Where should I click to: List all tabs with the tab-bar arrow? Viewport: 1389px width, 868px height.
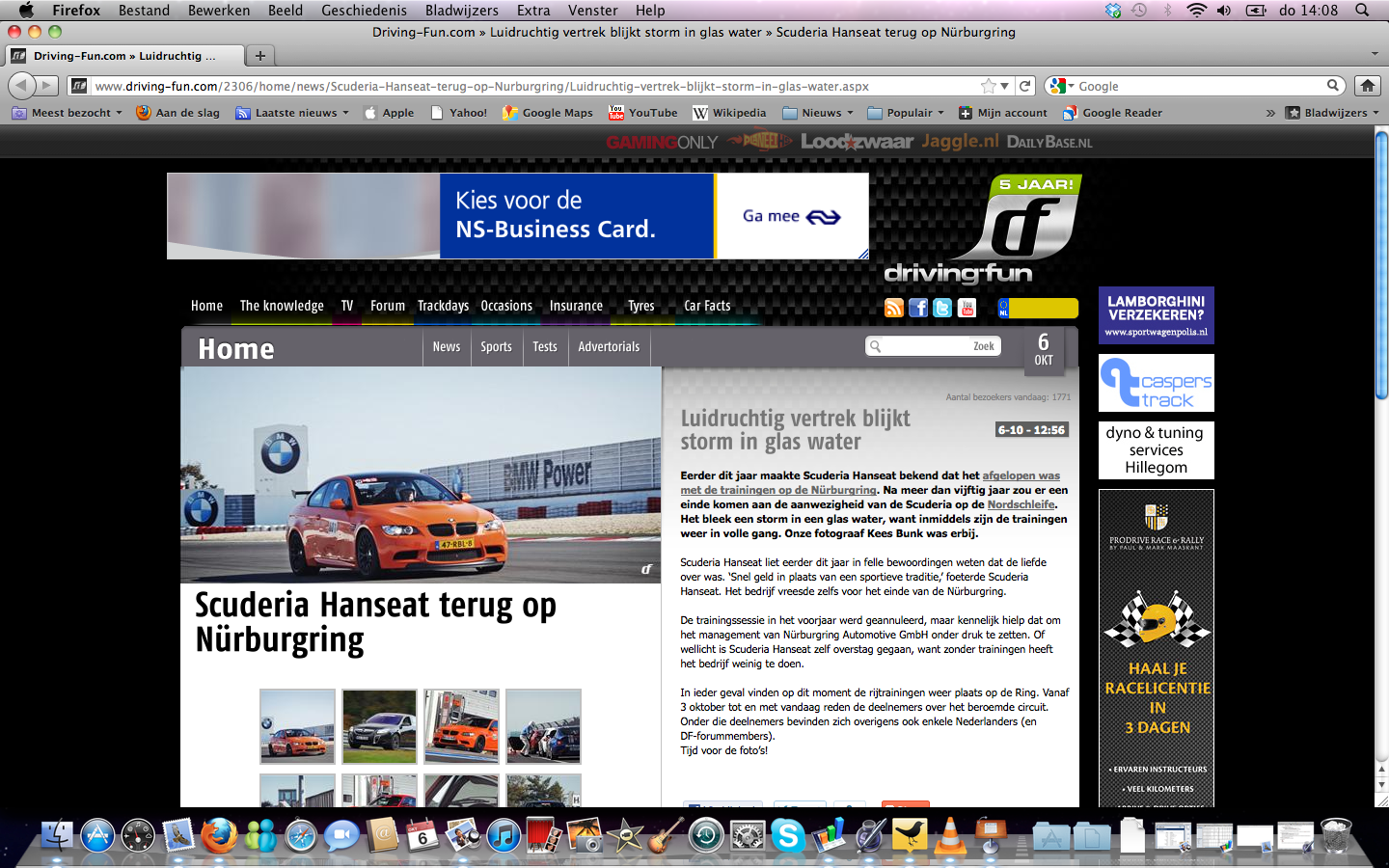tap(1375, 55)
